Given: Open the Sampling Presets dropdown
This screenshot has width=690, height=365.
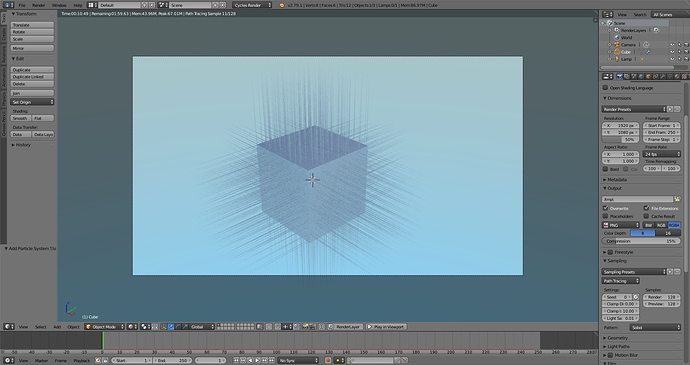Looking at the screenshot, I should coord(634,272).
